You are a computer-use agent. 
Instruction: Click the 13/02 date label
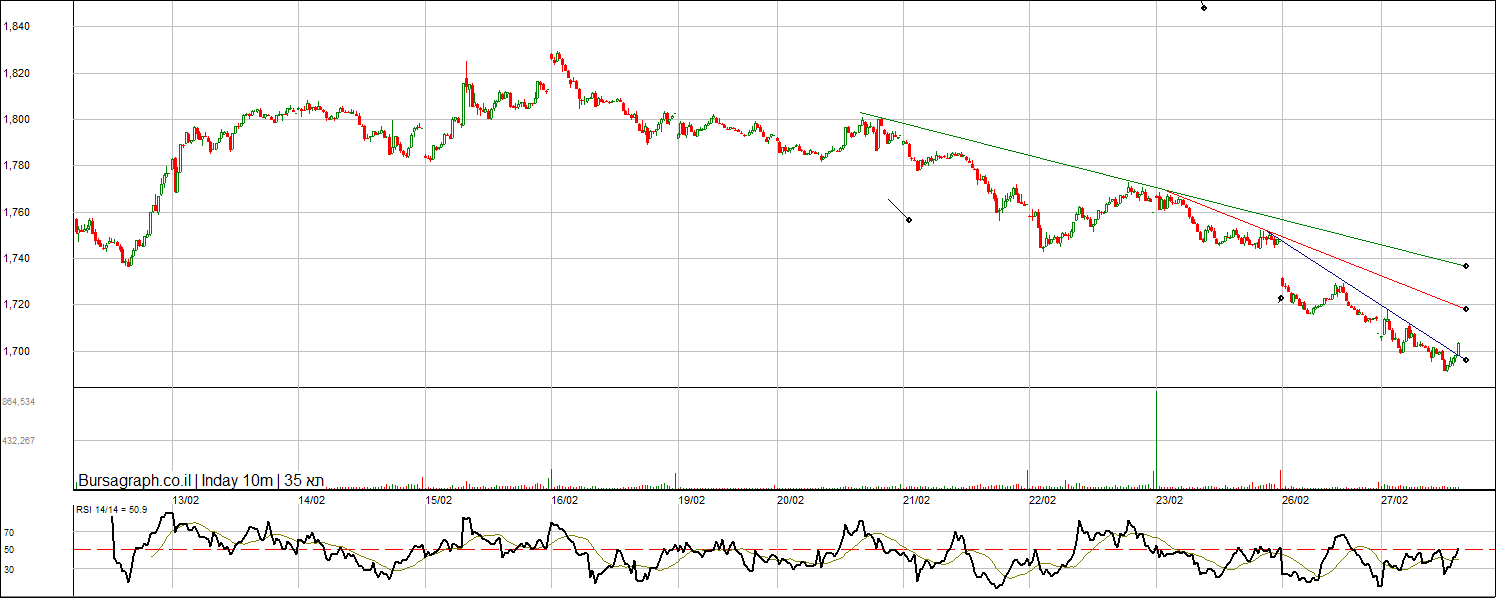click(186, 499)
